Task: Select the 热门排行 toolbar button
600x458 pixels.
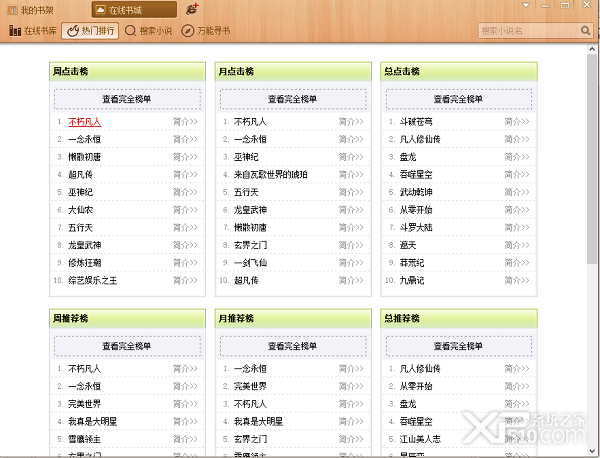Action: click(90, 31)
